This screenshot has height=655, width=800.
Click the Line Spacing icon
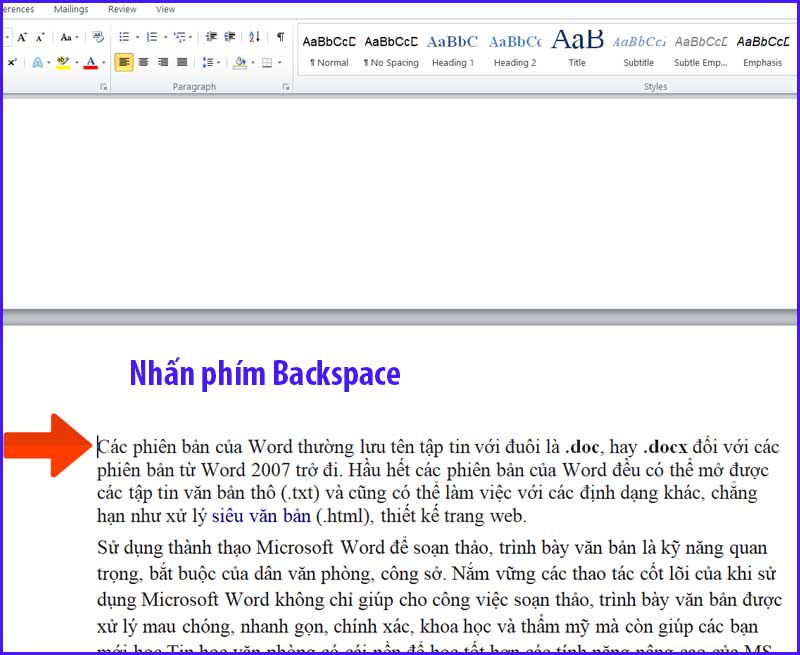click(208, 62)
